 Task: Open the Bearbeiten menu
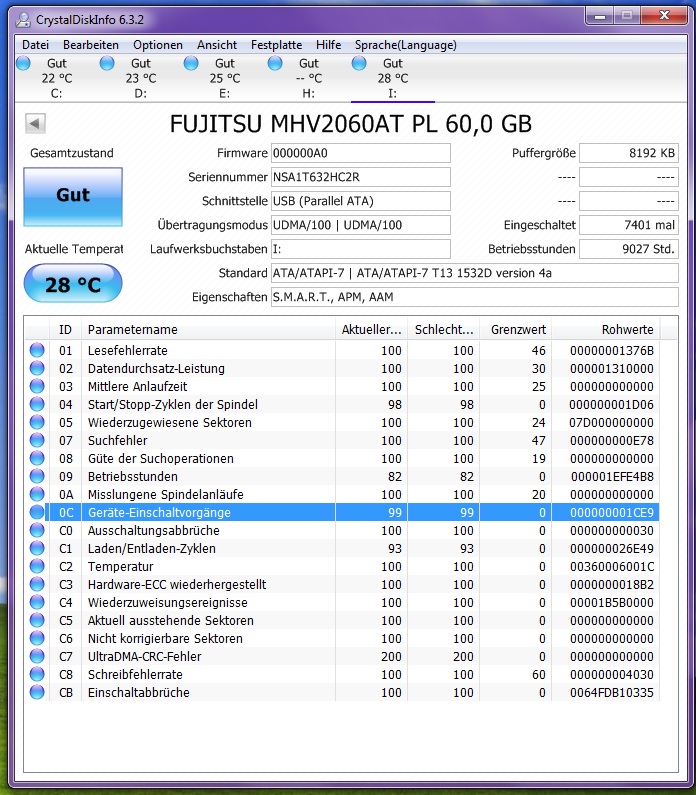pos(91,45)
